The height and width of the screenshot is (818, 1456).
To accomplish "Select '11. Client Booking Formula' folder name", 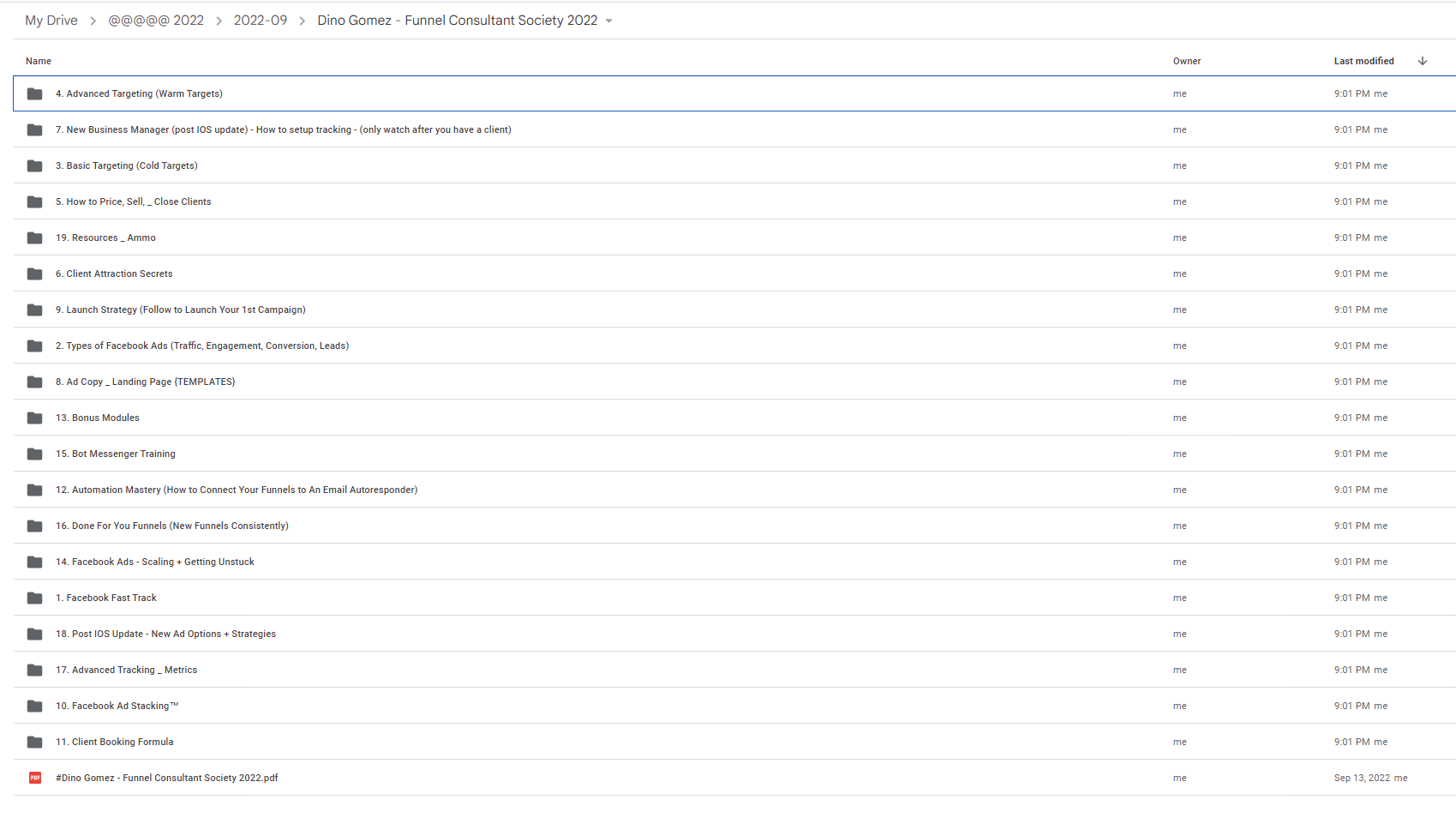I will pyautogui.click(x=115, y=743).
